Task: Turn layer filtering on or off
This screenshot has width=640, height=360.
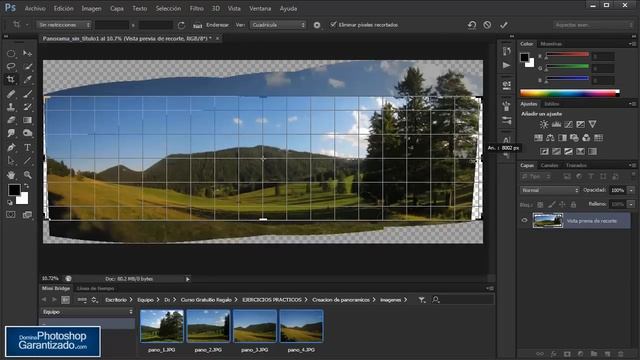Action: pyautogui.click(x=633, y=176)
